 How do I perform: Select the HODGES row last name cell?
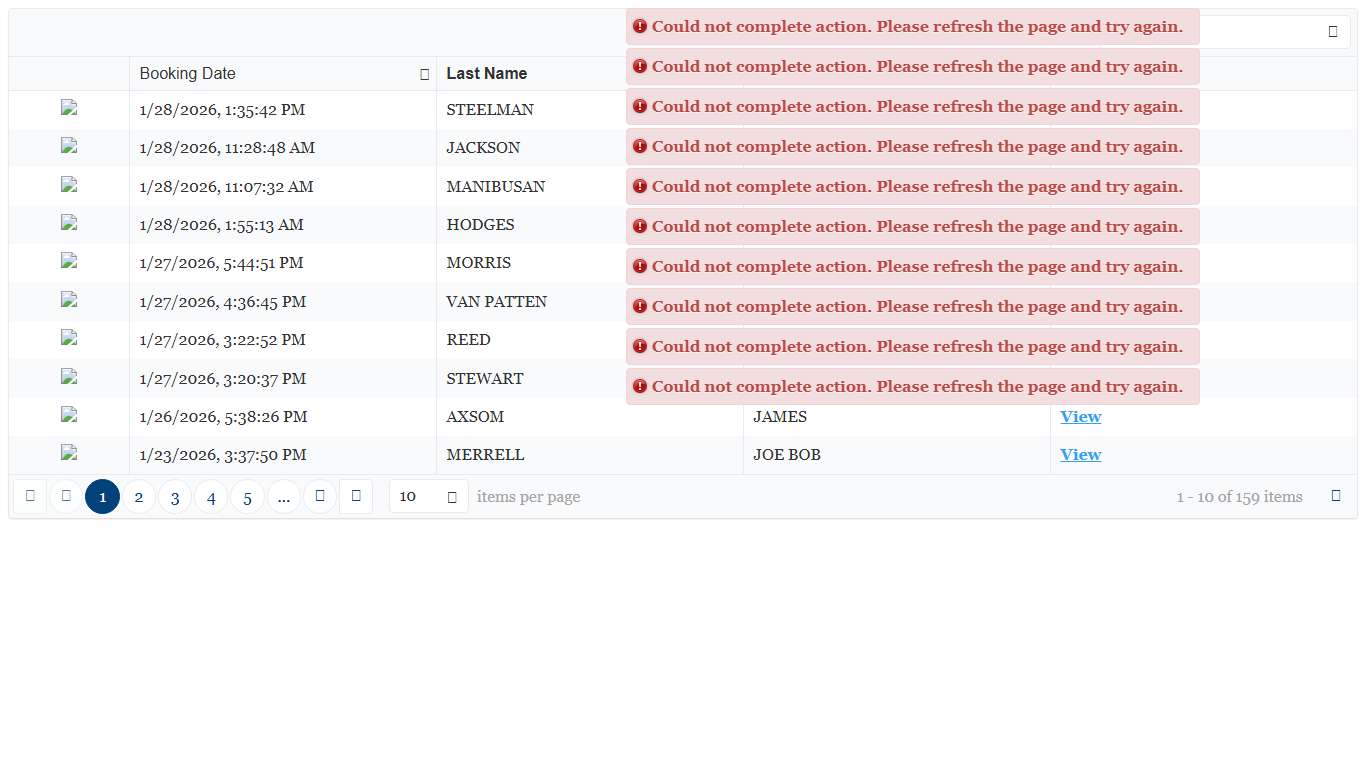(x=481, y=225)
